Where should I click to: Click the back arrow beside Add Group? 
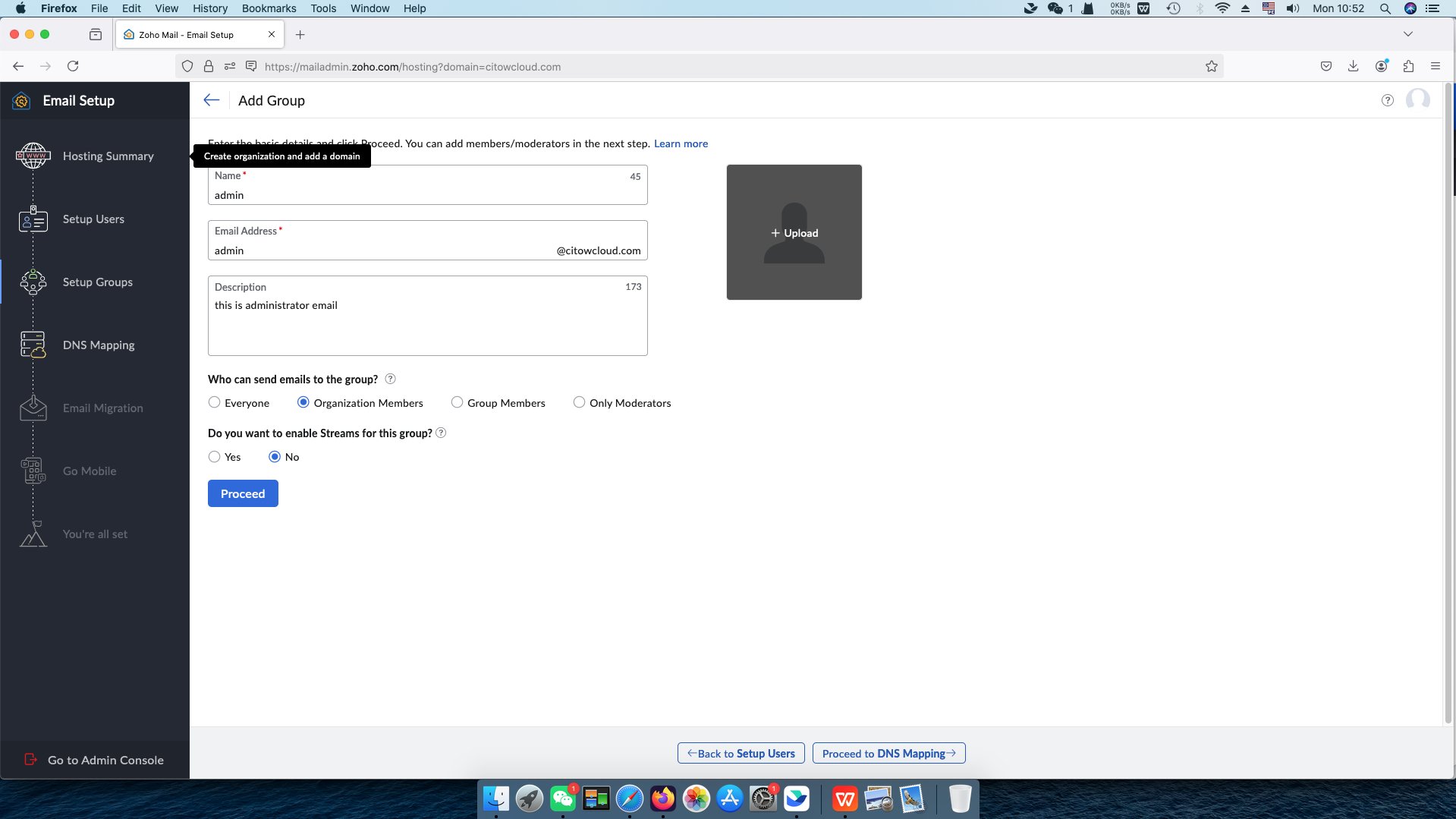point(212,100)
